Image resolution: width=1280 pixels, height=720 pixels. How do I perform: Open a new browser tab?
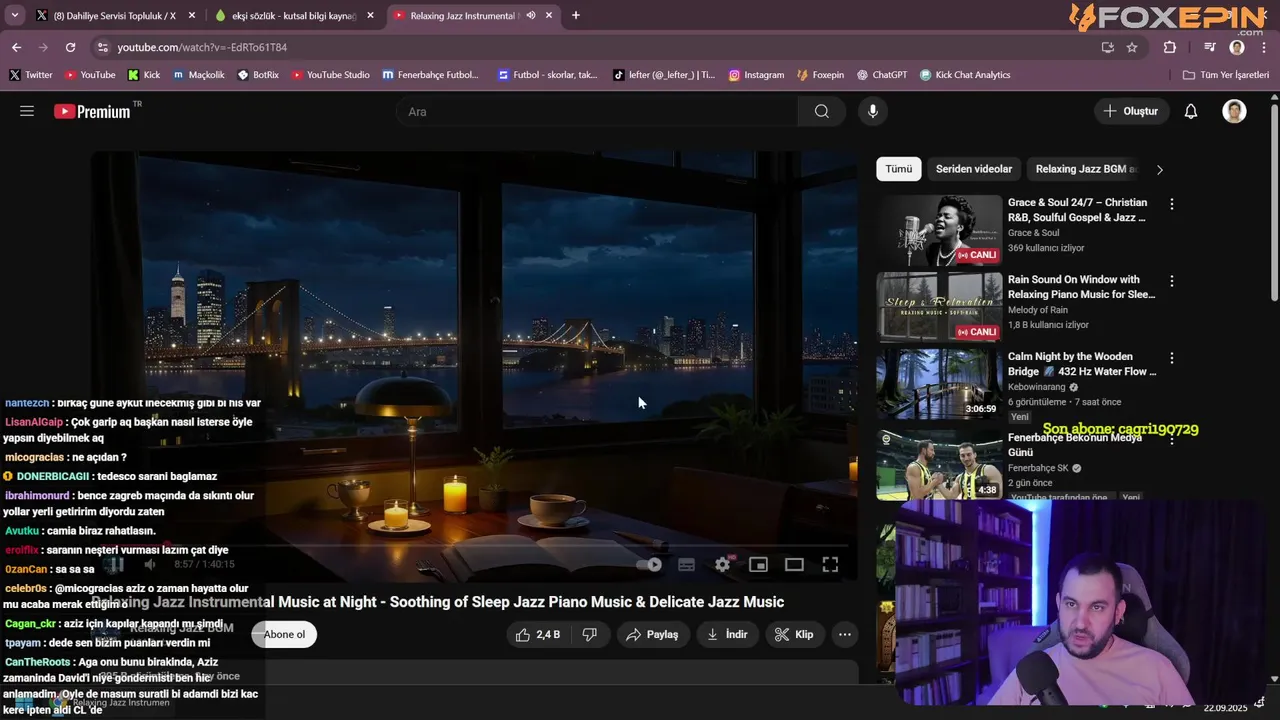tap(576, 15)
